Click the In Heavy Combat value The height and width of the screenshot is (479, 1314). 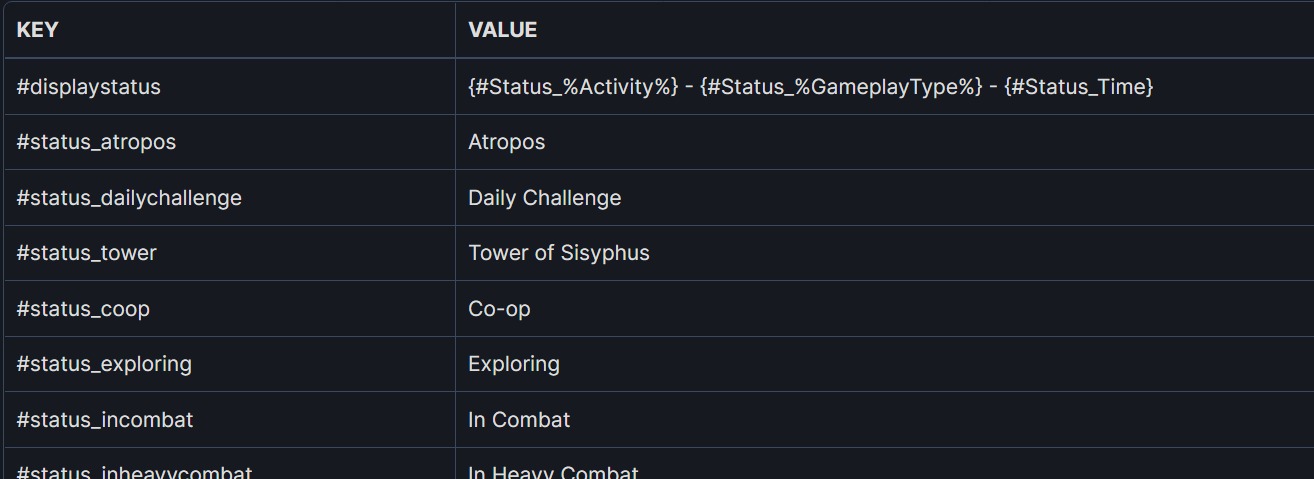click(552, 471)
